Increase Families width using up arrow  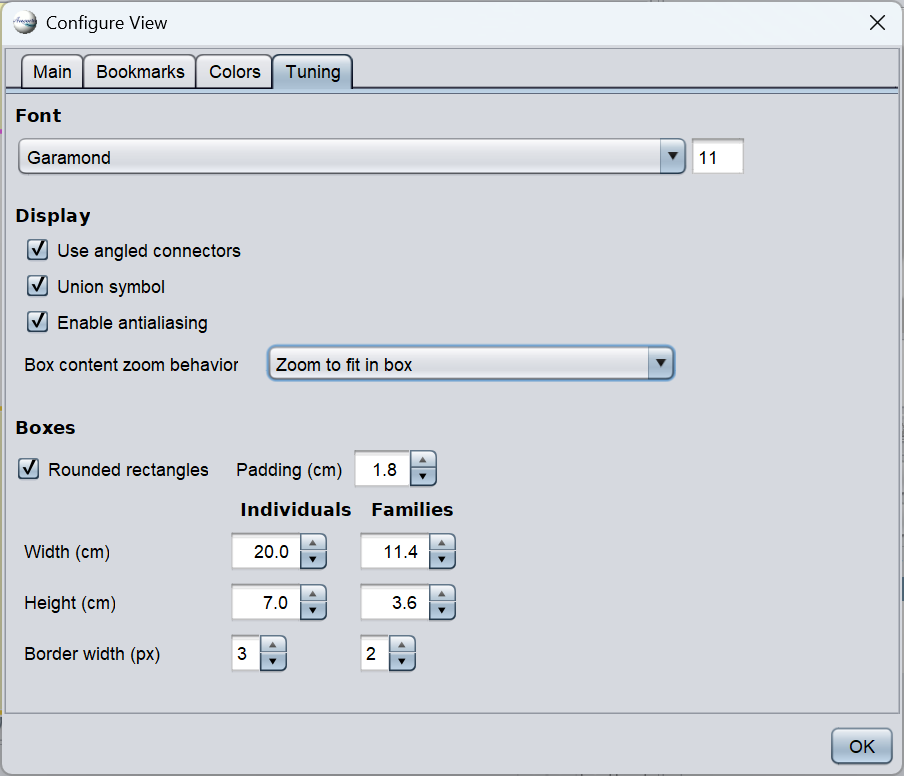tap(442, 543)
